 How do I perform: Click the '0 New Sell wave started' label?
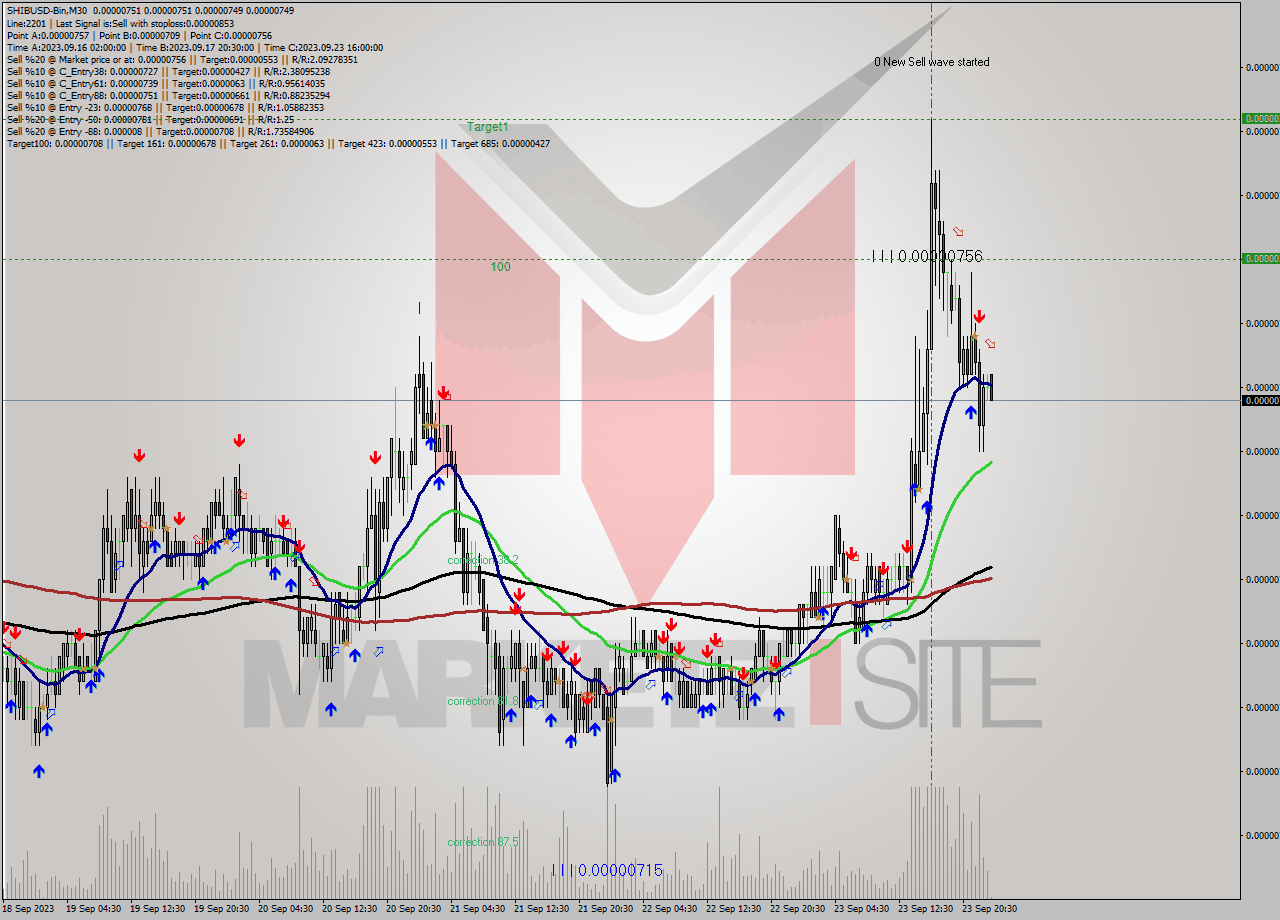(932, 62)
